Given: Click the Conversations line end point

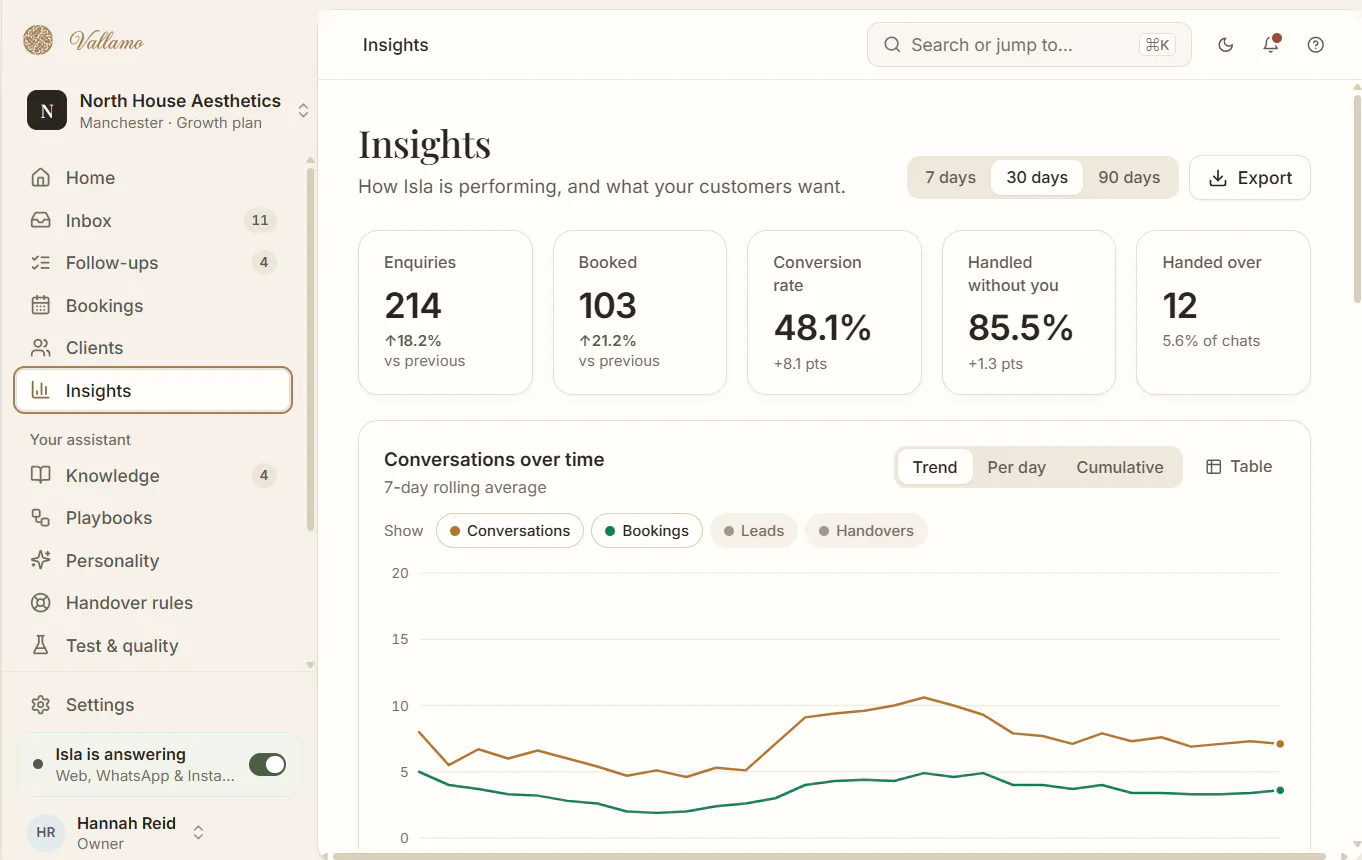Looking at the screenshot, I should point(1280,744).
